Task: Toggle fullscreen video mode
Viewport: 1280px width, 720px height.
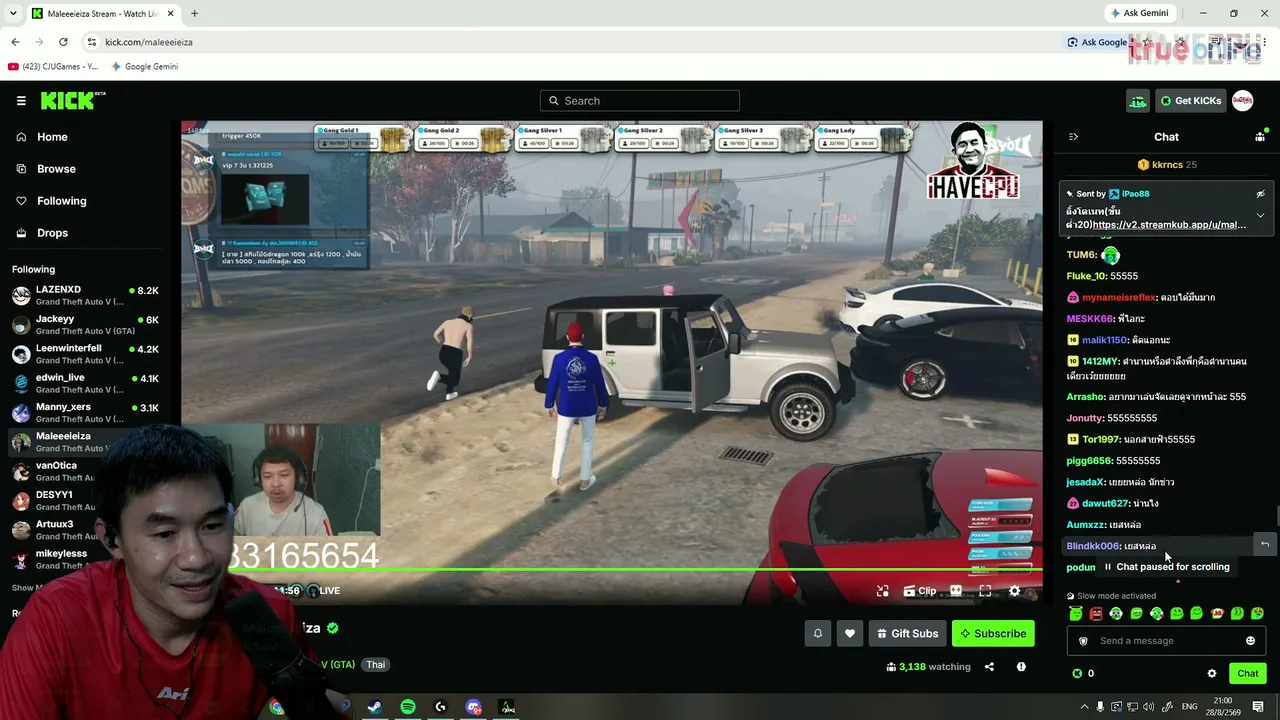Action: (985, 591)
